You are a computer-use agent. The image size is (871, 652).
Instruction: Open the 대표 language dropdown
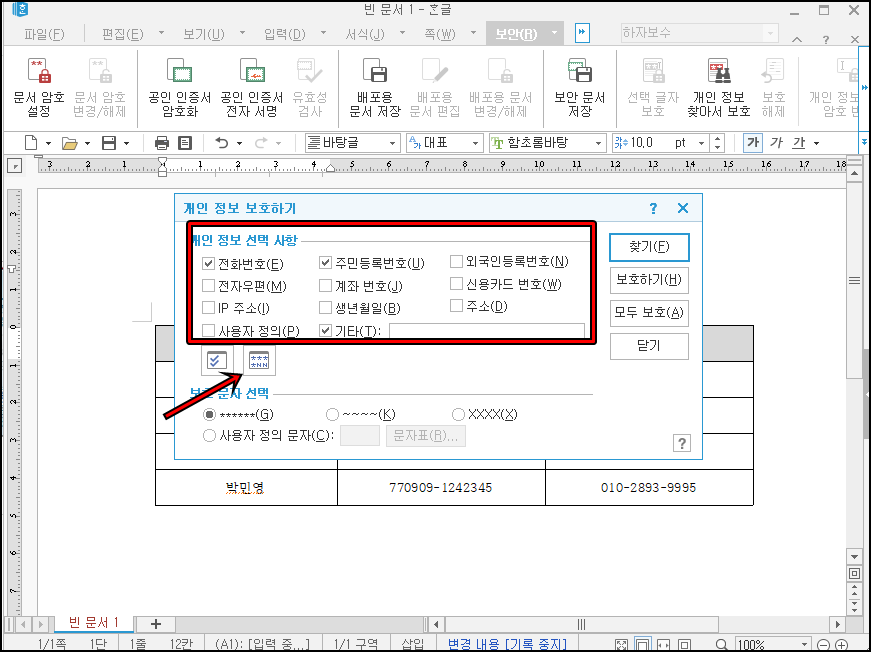(x=475, y=143)
